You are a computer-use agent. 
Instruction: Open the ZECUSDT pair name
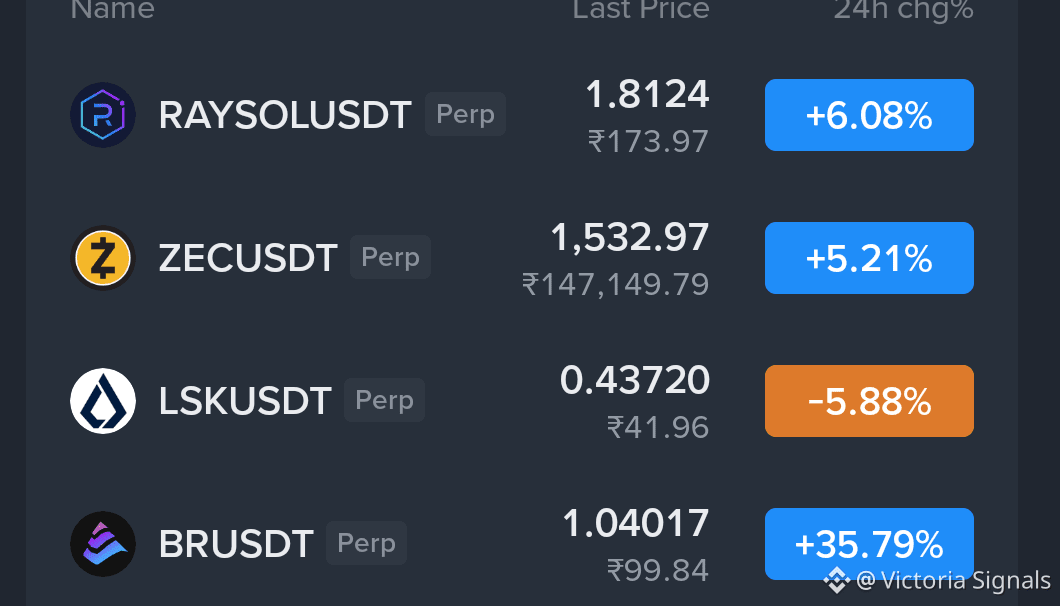247,258
